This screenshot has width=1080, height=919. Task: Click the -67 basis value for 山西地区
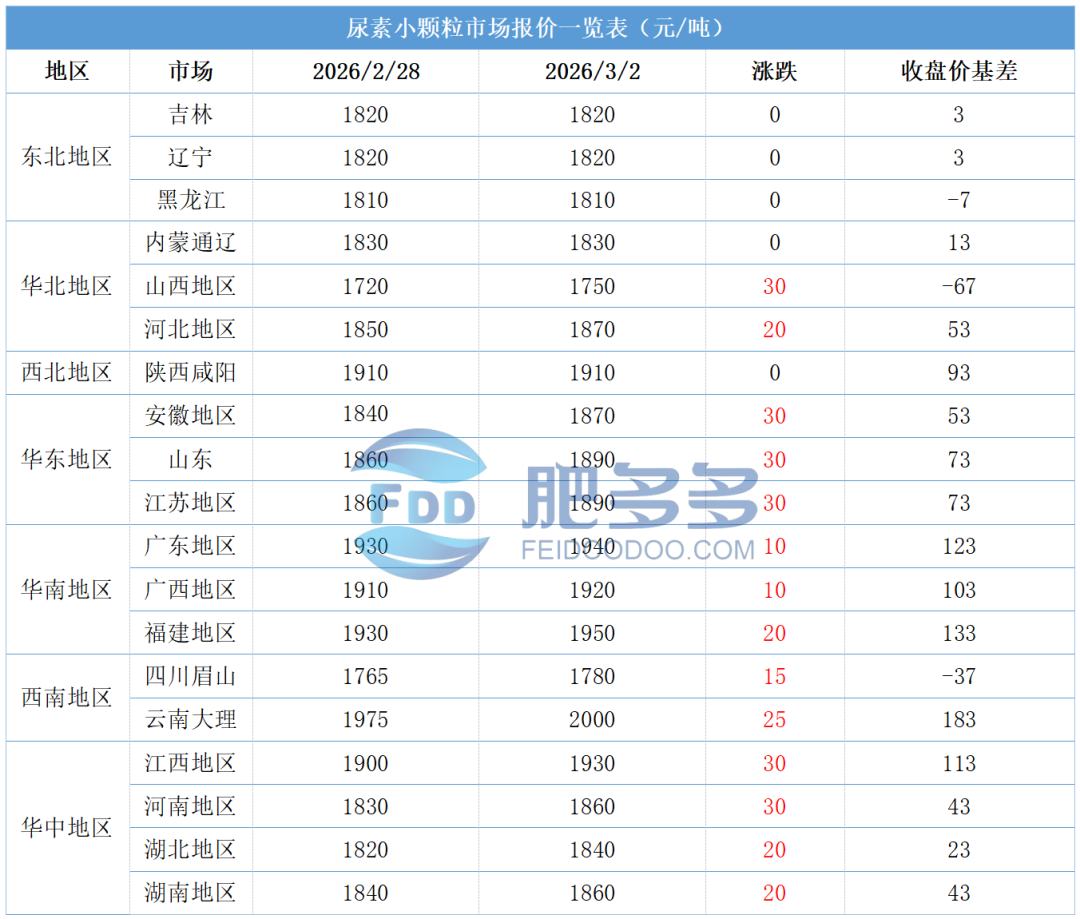pyautogui.click(x=957, y=286)
